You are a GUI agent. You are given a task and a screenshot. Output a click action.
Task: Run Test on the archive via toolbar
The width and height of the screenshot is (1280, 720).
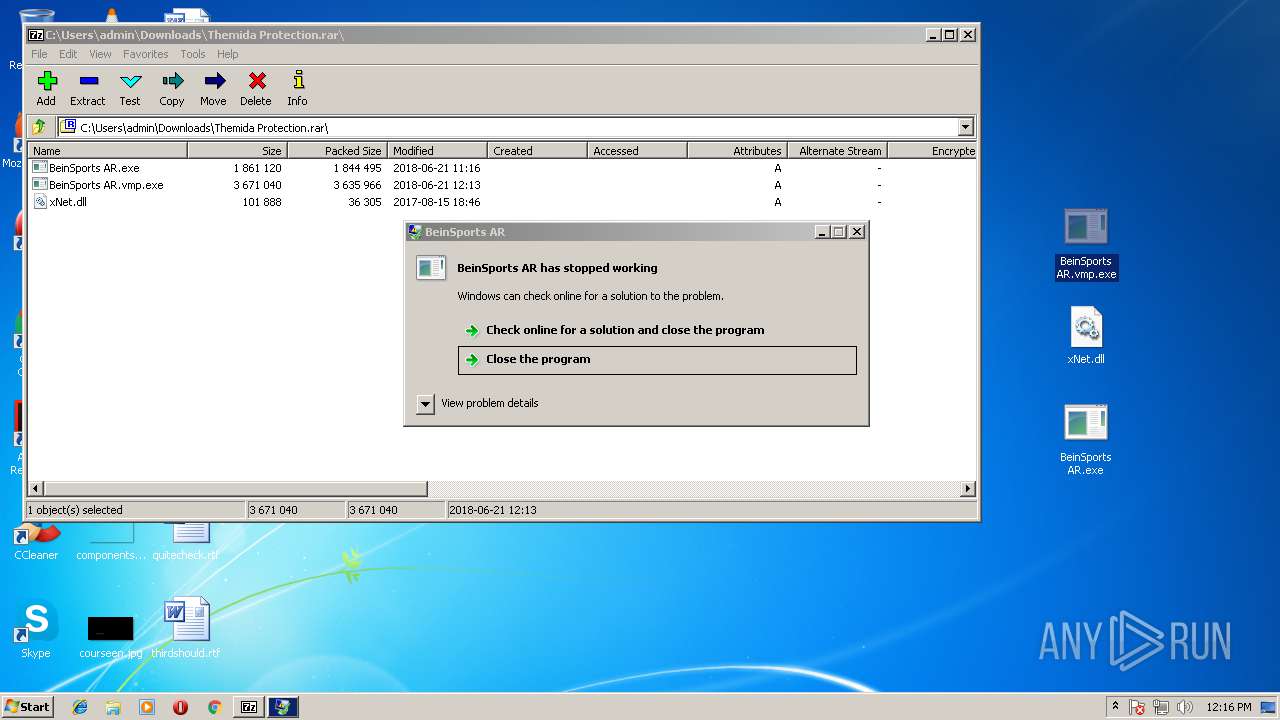pyautogui.click(x=130, y=88)
